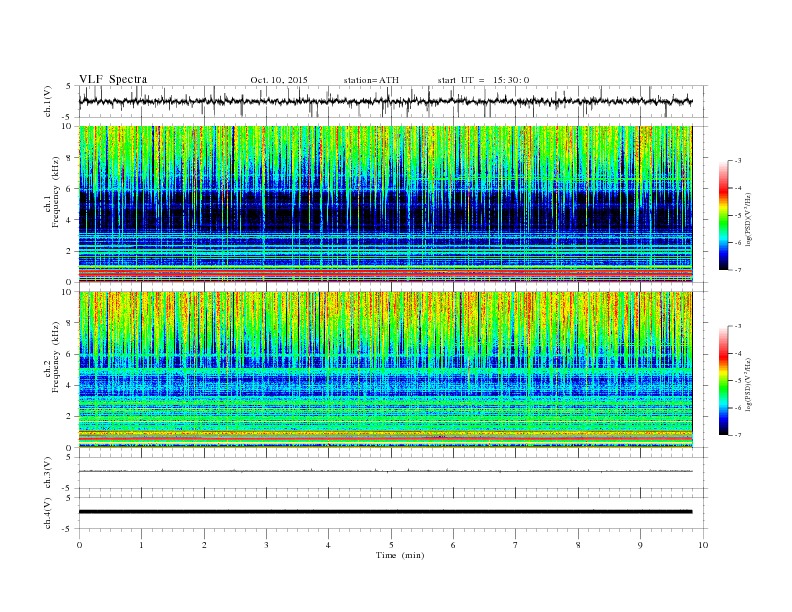
Task: Click the "8" kHz tick of ch.1 spectrogram
Action: [69, 158]
